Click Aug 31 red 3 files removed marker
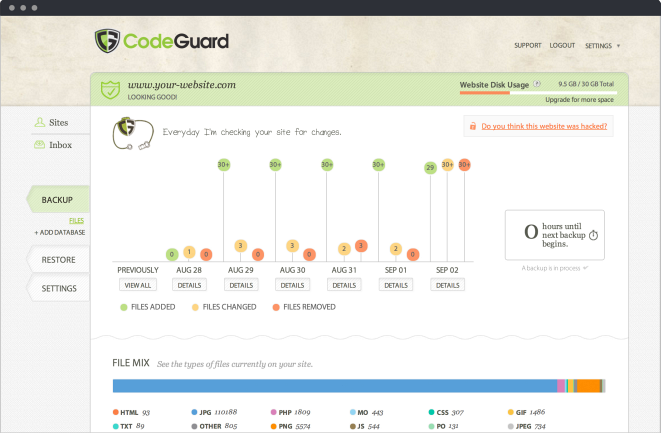The width and height of the screenshot is (661, 433). pos(361,245)
